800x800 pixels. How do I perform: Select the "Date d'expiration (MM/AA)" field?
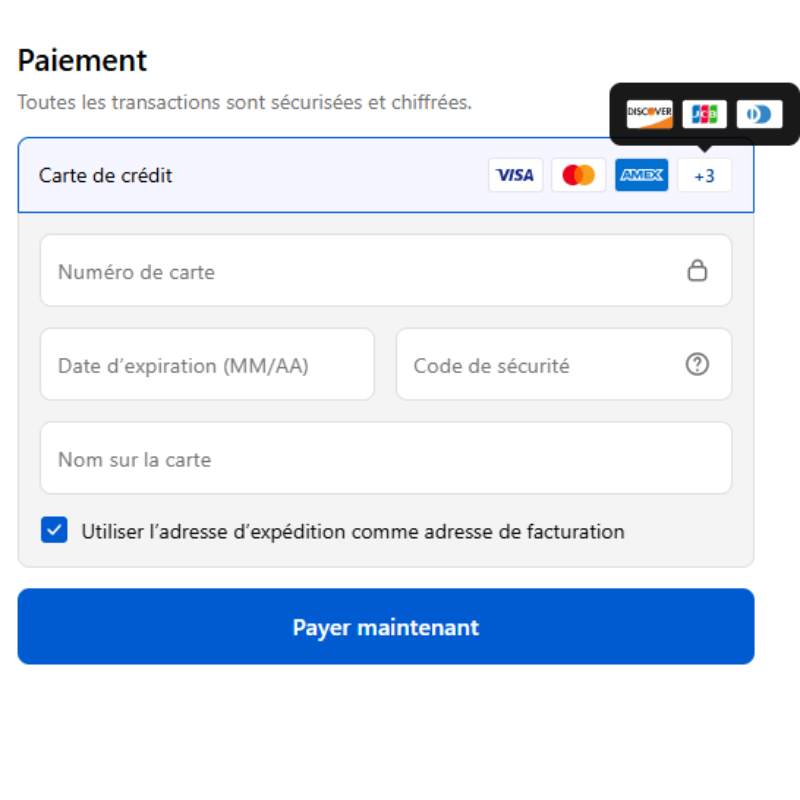[206, 365]
